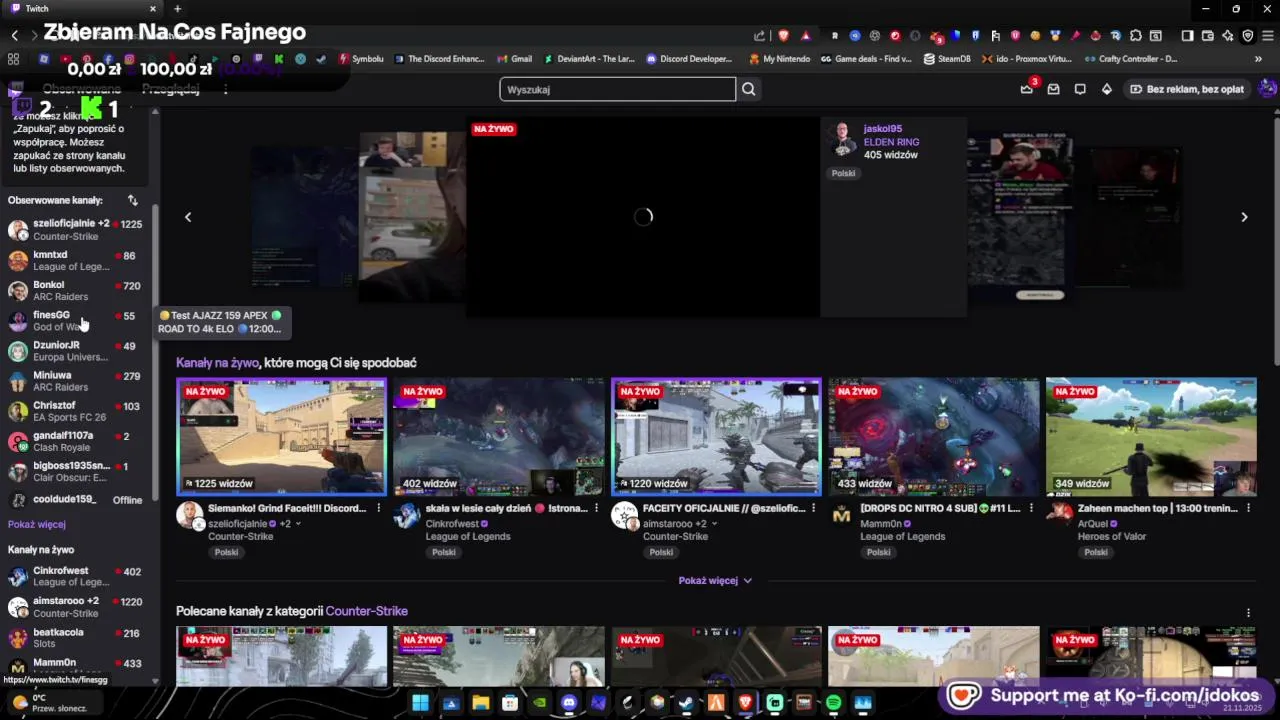
Task: Open Leo AI sparkle icon
Action: (1228, 36)
